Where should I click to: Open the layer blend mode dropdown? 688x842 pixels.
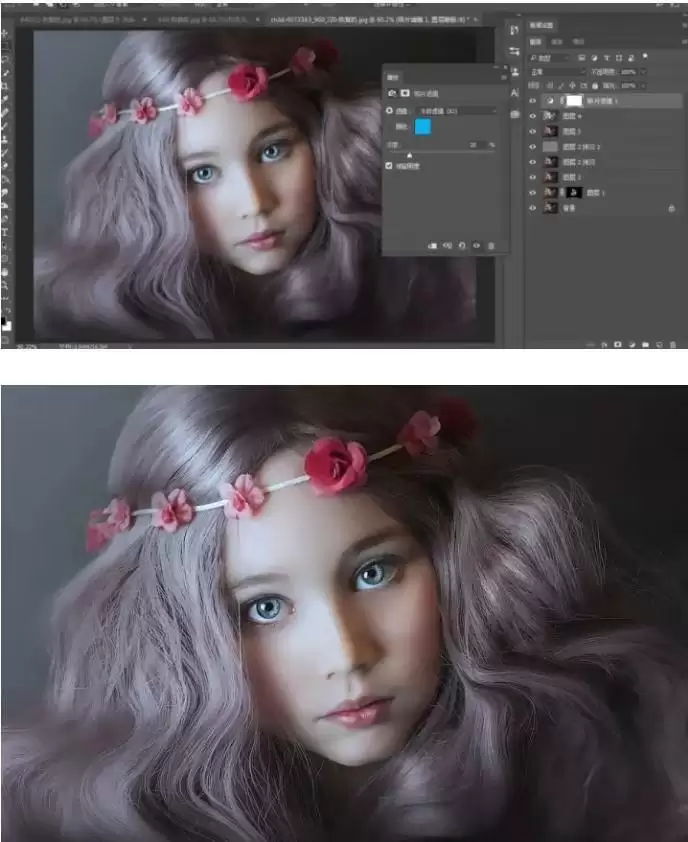(x=557, y=73)
